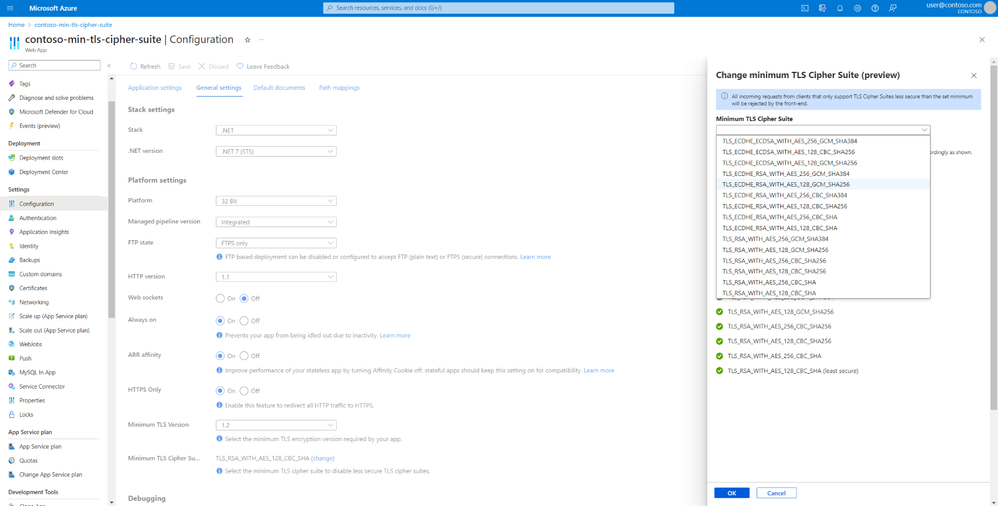Open the user account avatar menu
This screenshot has width=998, height=506.
[x=990, y=8]
